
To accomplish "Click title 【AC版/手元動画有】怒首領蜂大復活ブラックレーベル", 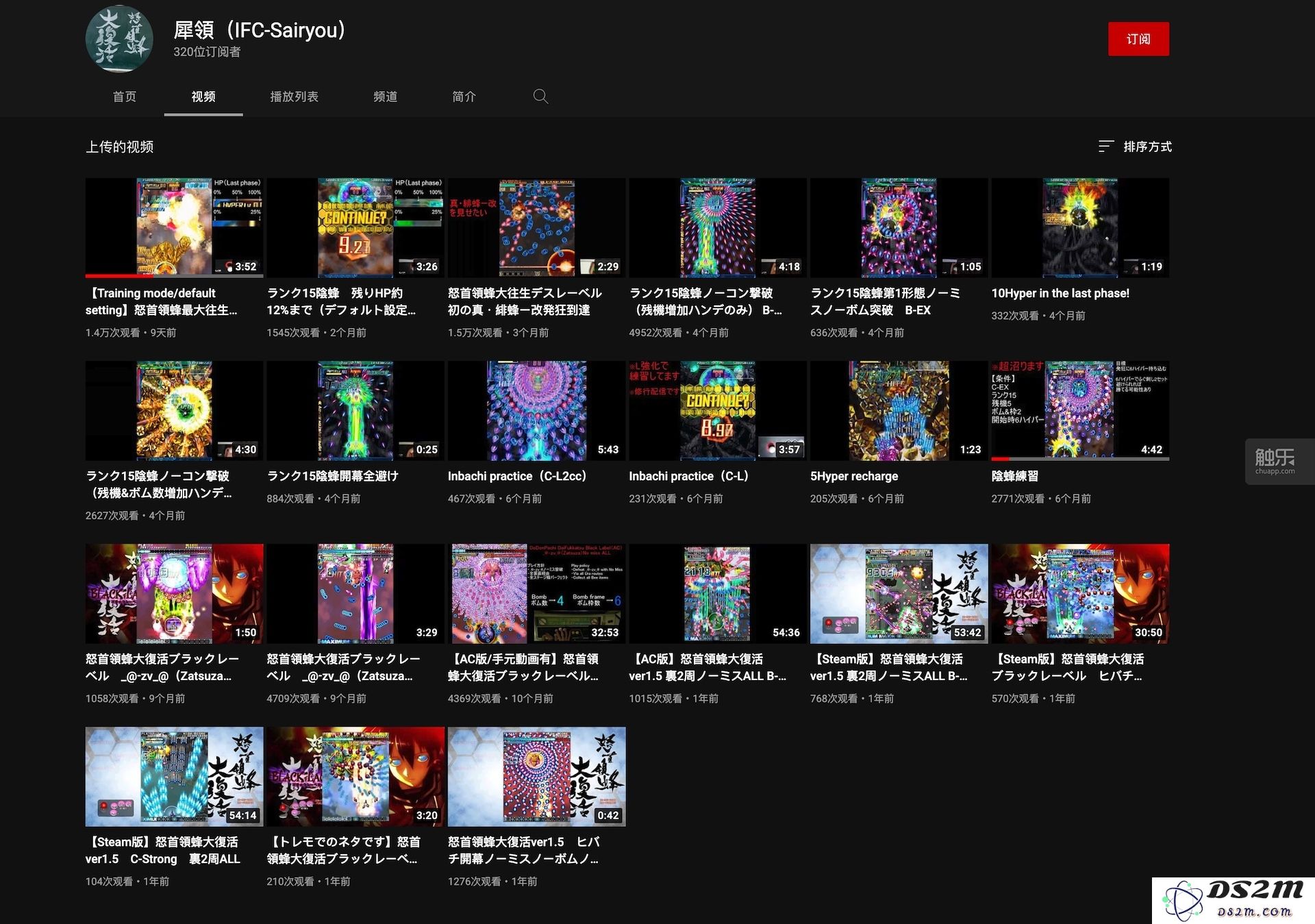I will point(524,667).
